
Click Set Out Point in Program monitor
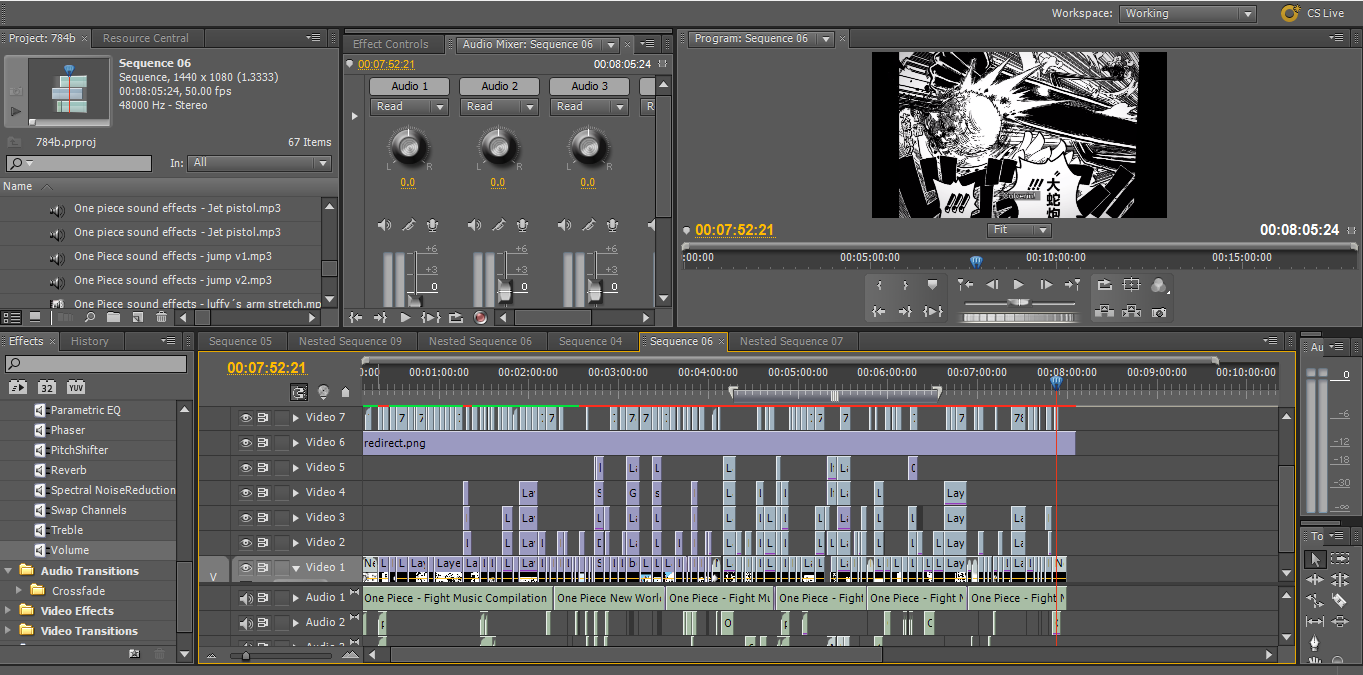pos(905,285)
